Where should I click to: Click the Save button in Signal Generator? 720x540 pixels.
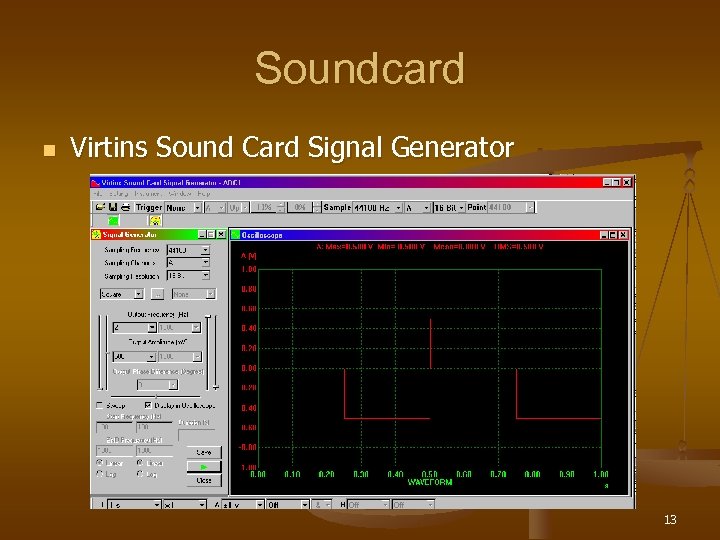click(204, 452)
